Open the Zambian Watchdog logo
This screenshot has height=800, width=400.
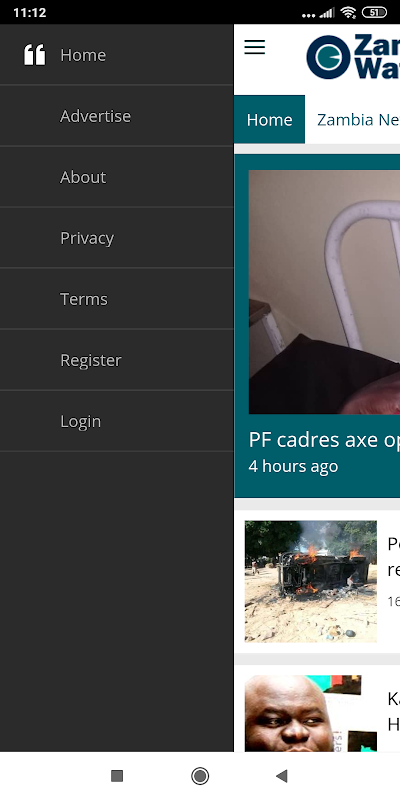coord(353,57)
